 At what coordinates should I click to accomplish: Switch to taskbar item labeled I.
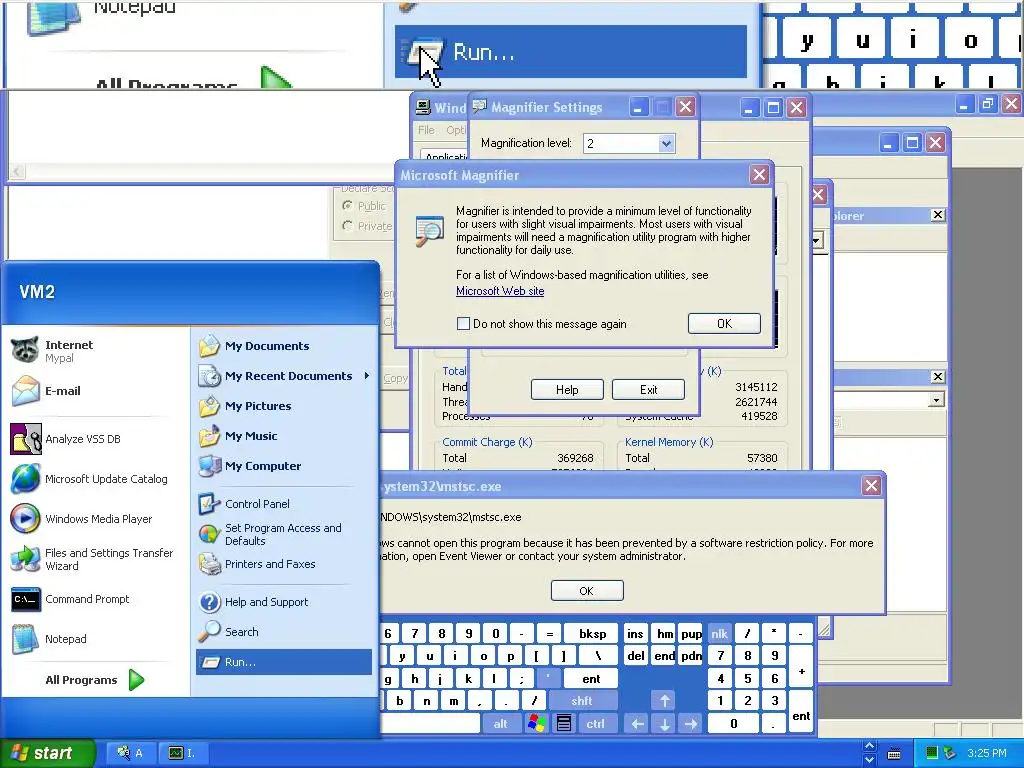pyautogui.click(x=183, y=753)
